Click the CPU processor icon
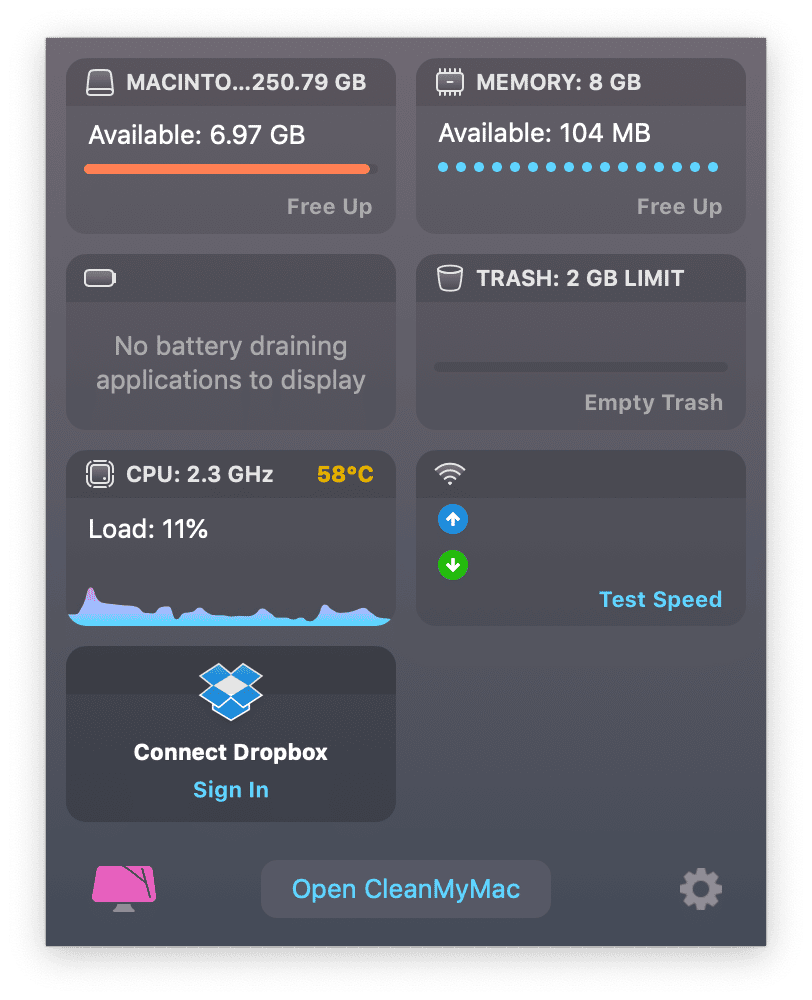Image resolution: width=812 pixels, height=1000 pixels. [x=100, y=474]
